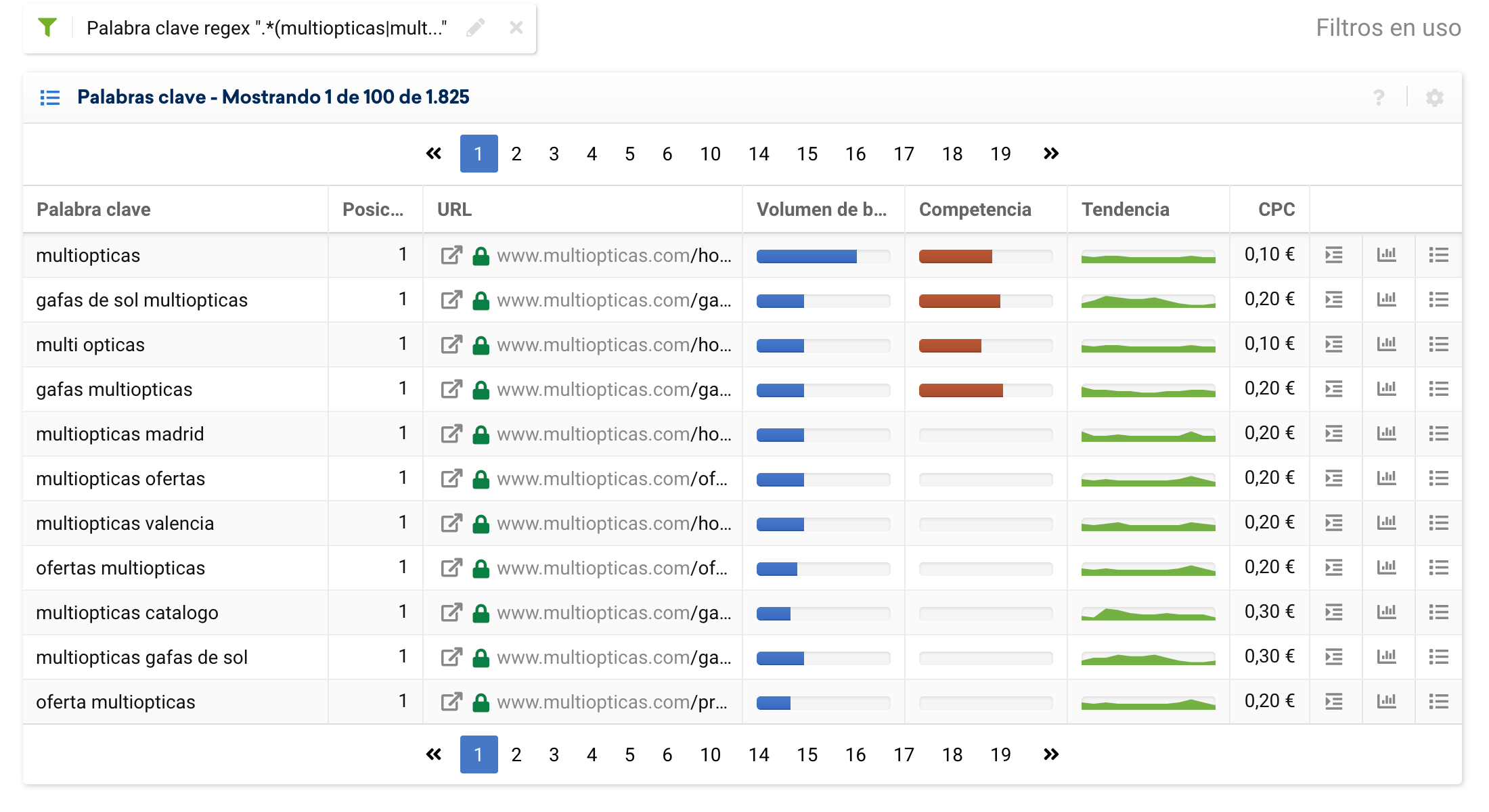This screenshot has height=812, width=1489.
Task: Click SSL lock icon in multi opticas row
Action: coord(481,345)
